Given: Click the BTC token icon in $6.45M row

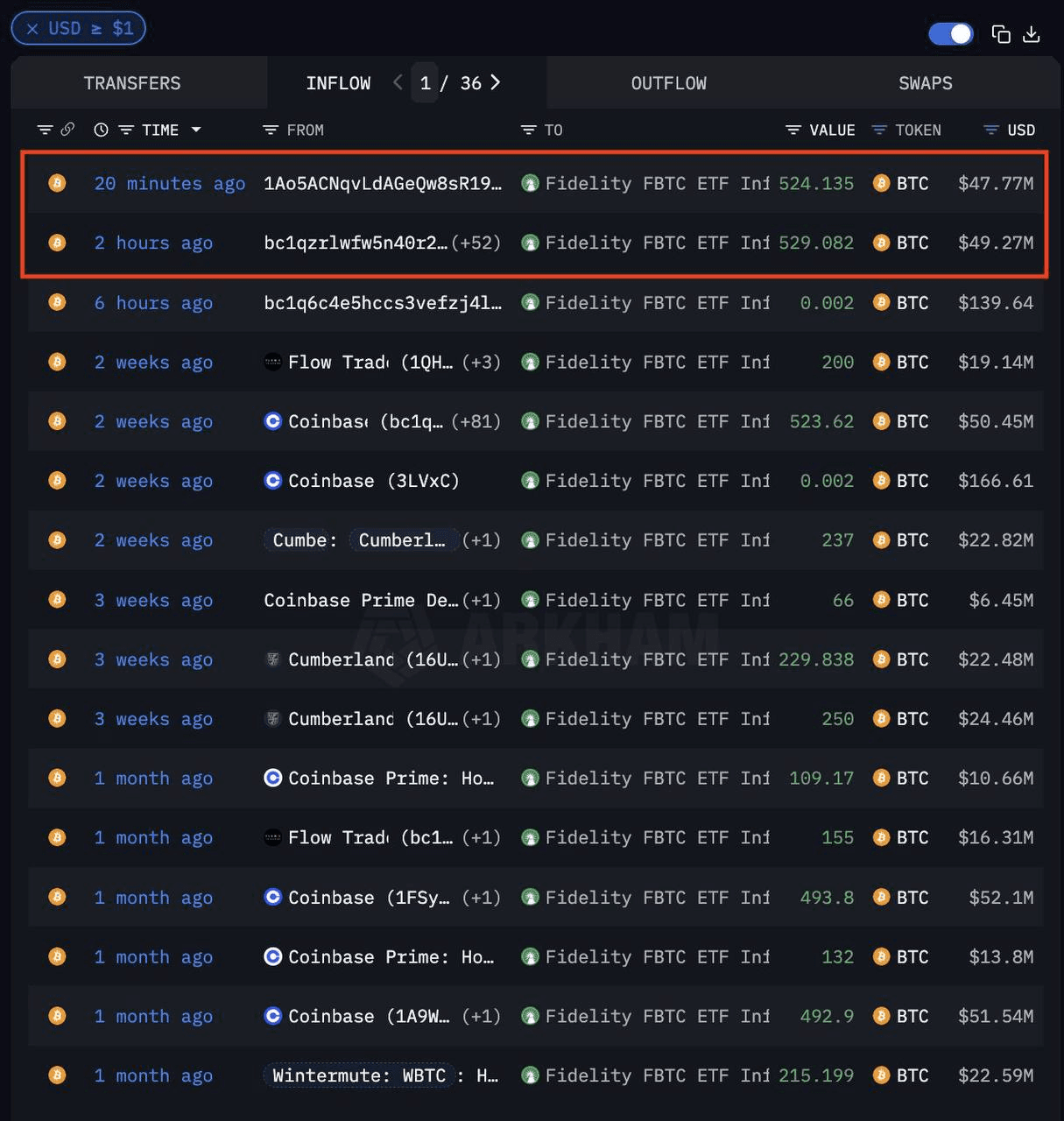Looking at the screenshot, I should 882,600.
